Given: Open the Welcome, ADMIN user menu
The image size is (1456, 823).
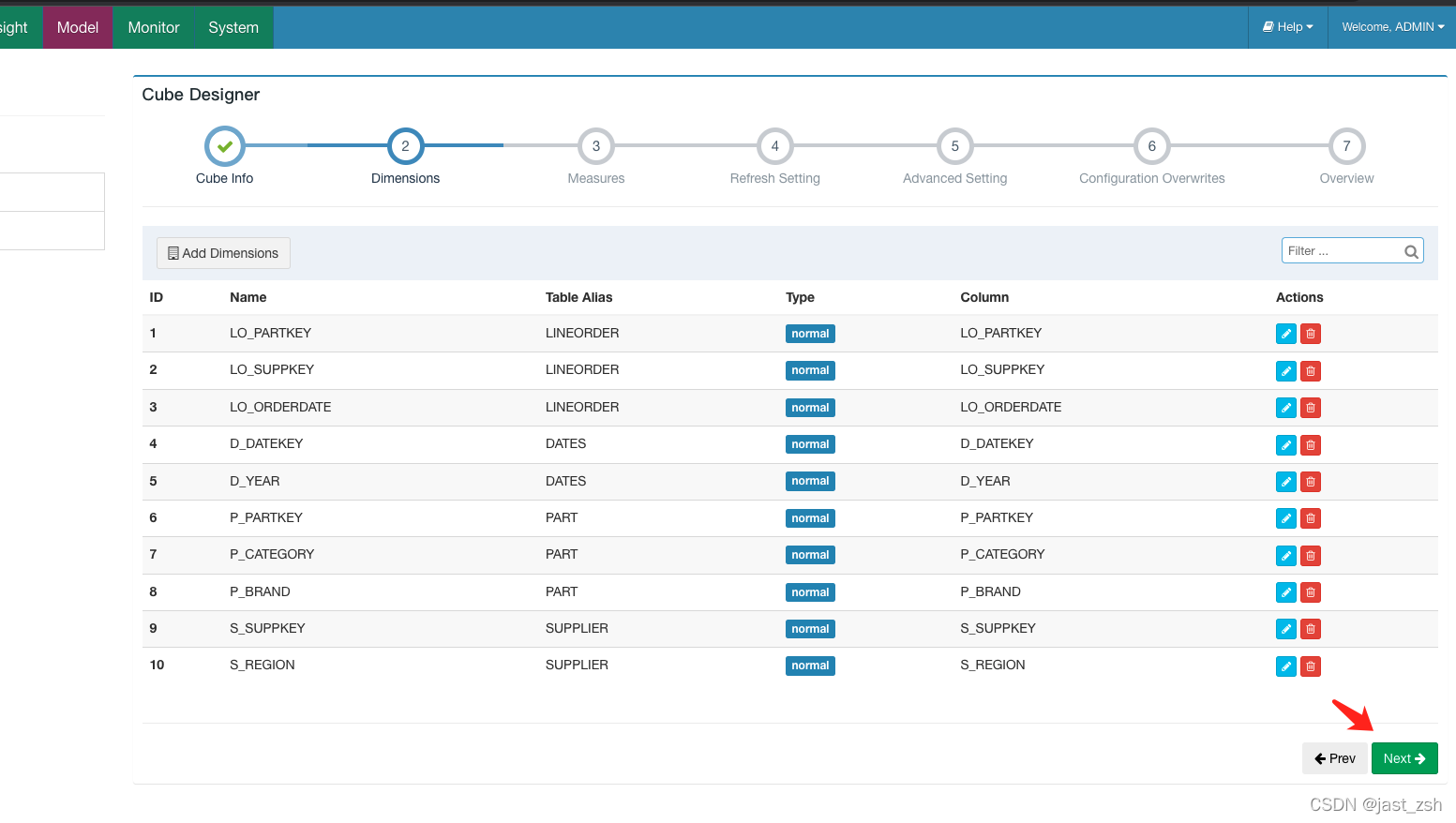Looking at the screenshot, I should pyautogui.click(x=1392, y=27).
